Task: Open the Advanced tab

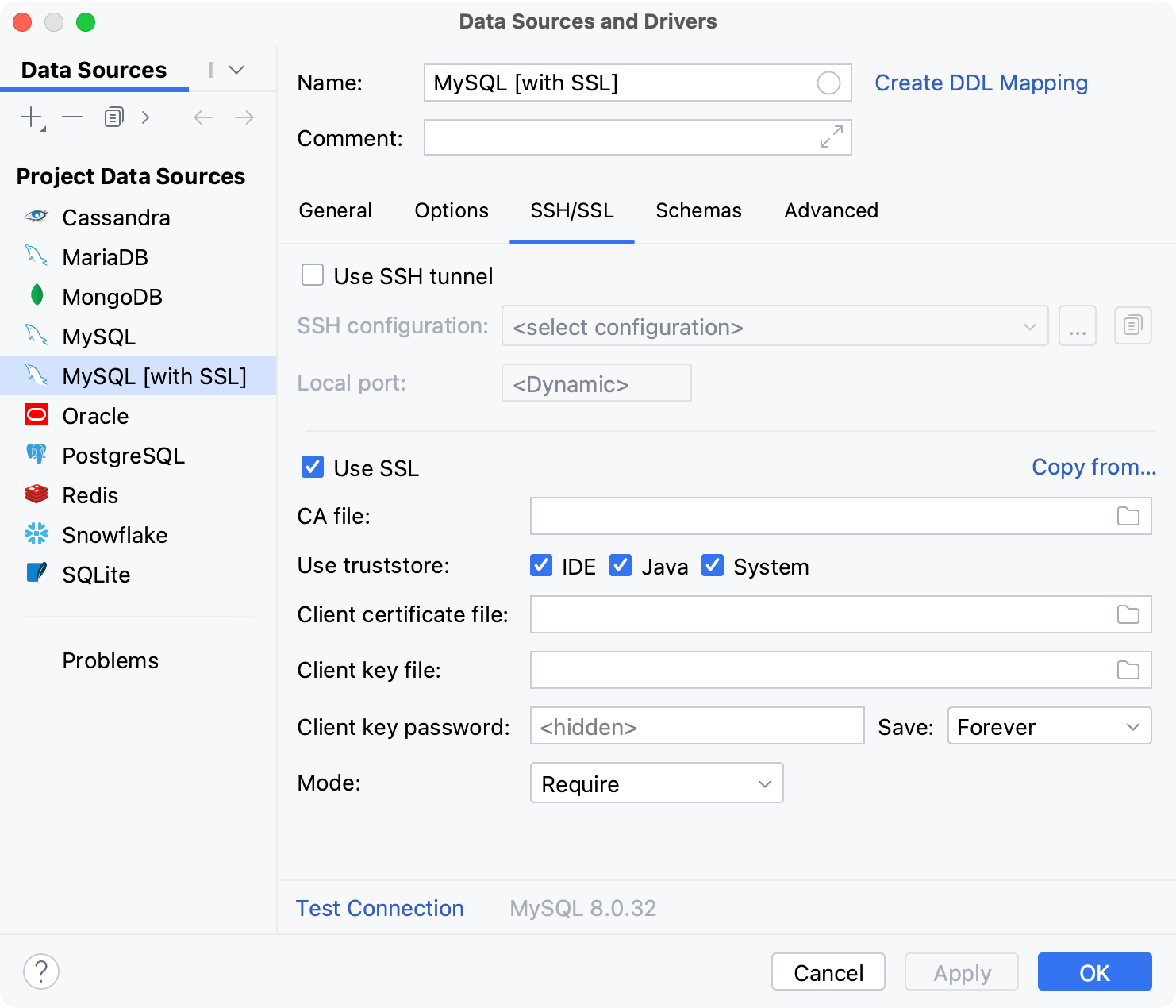Action: (830, 210)
